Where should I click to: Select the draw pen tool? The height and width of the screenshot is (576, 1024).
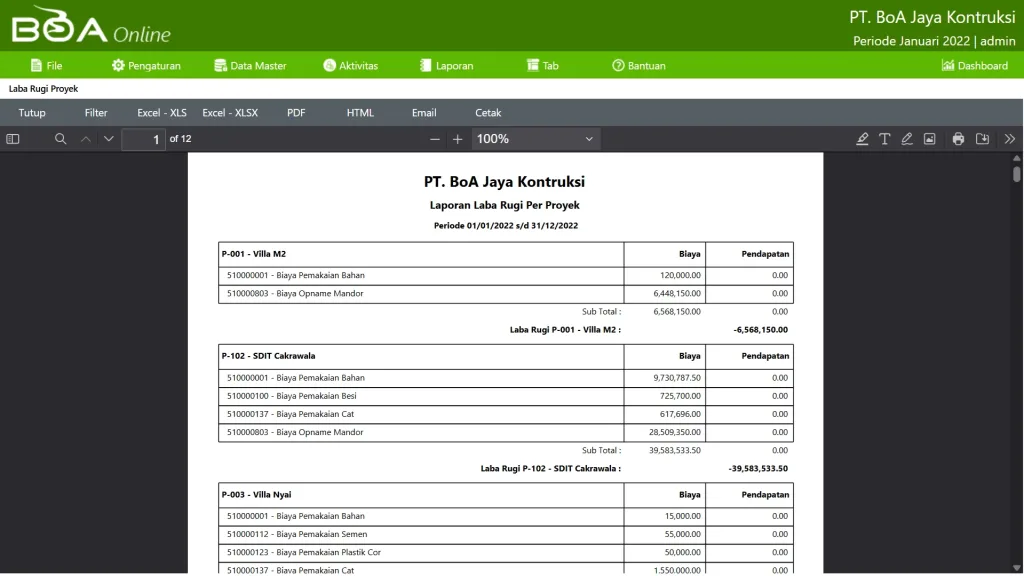coord(907,139)
